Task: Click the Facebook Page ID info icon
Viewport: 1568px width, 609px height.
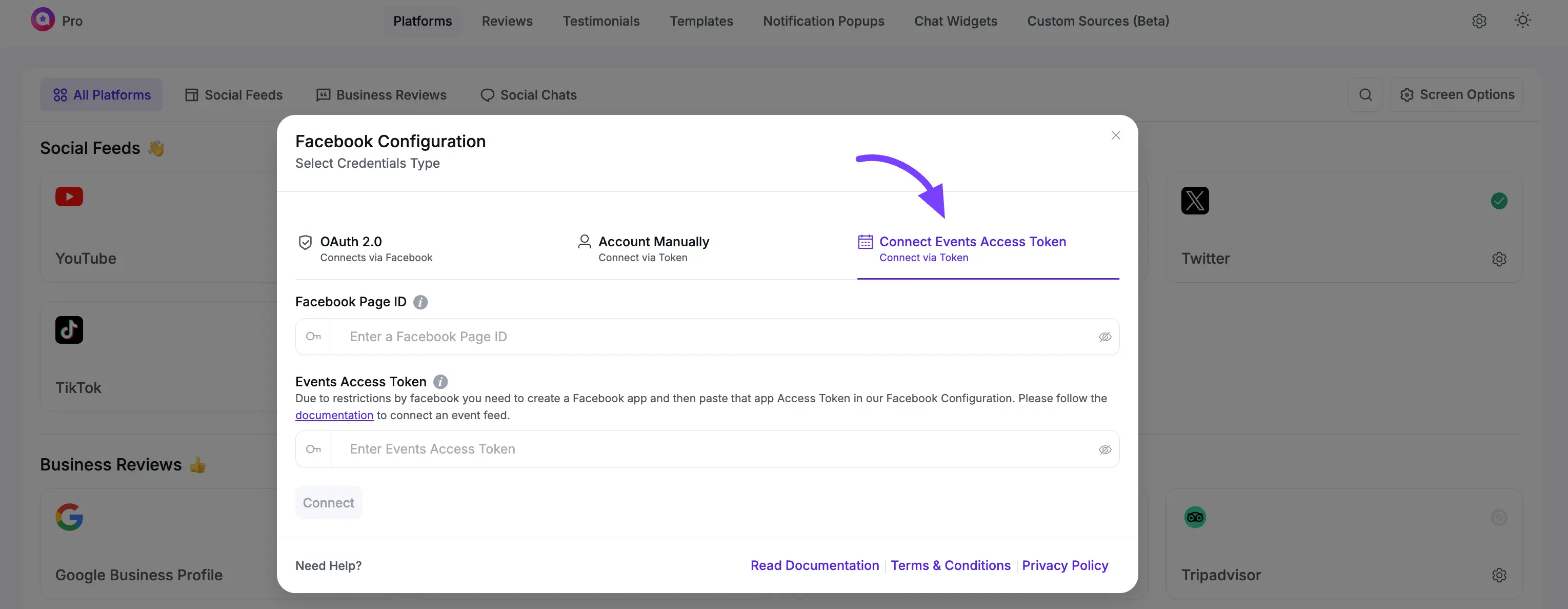Action: [x=420, y=302]
